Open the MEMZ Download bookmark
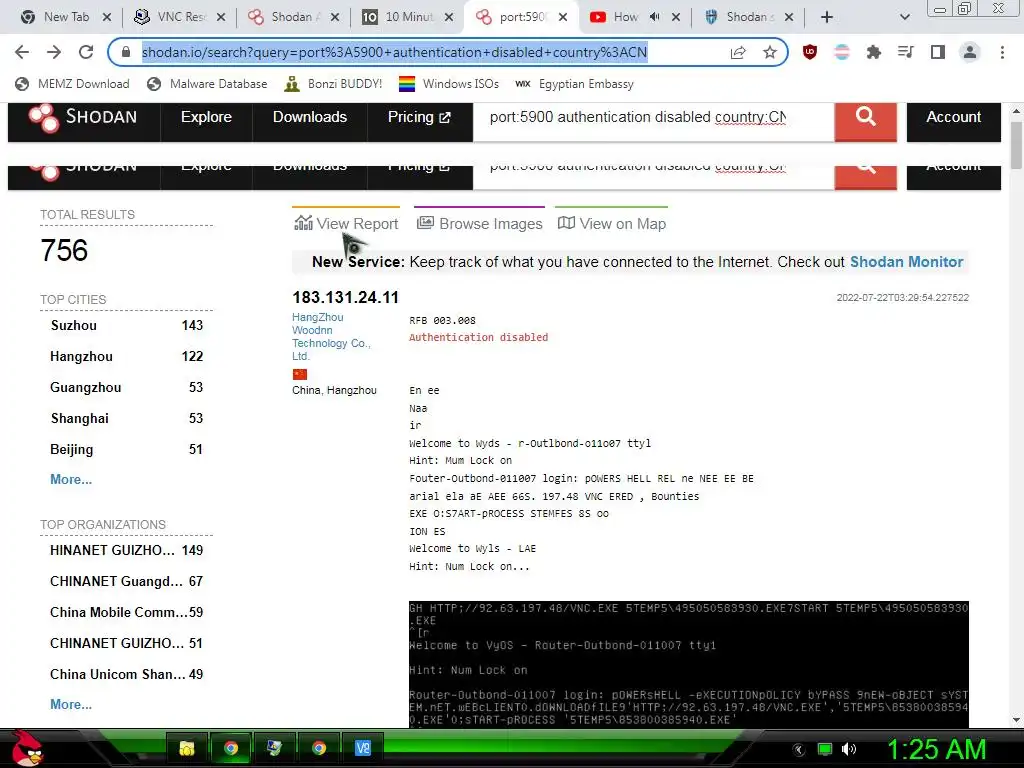Viewport: 1024px width, 768px height. click(x=72, y=84)
